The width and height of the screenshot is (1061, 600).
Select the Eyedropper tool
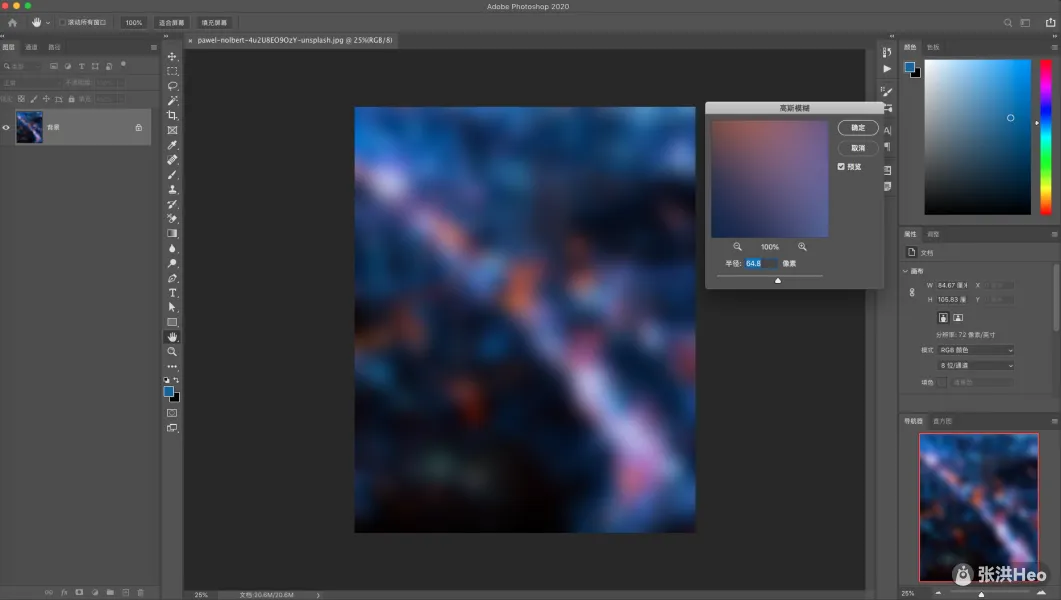click(172, 145)
